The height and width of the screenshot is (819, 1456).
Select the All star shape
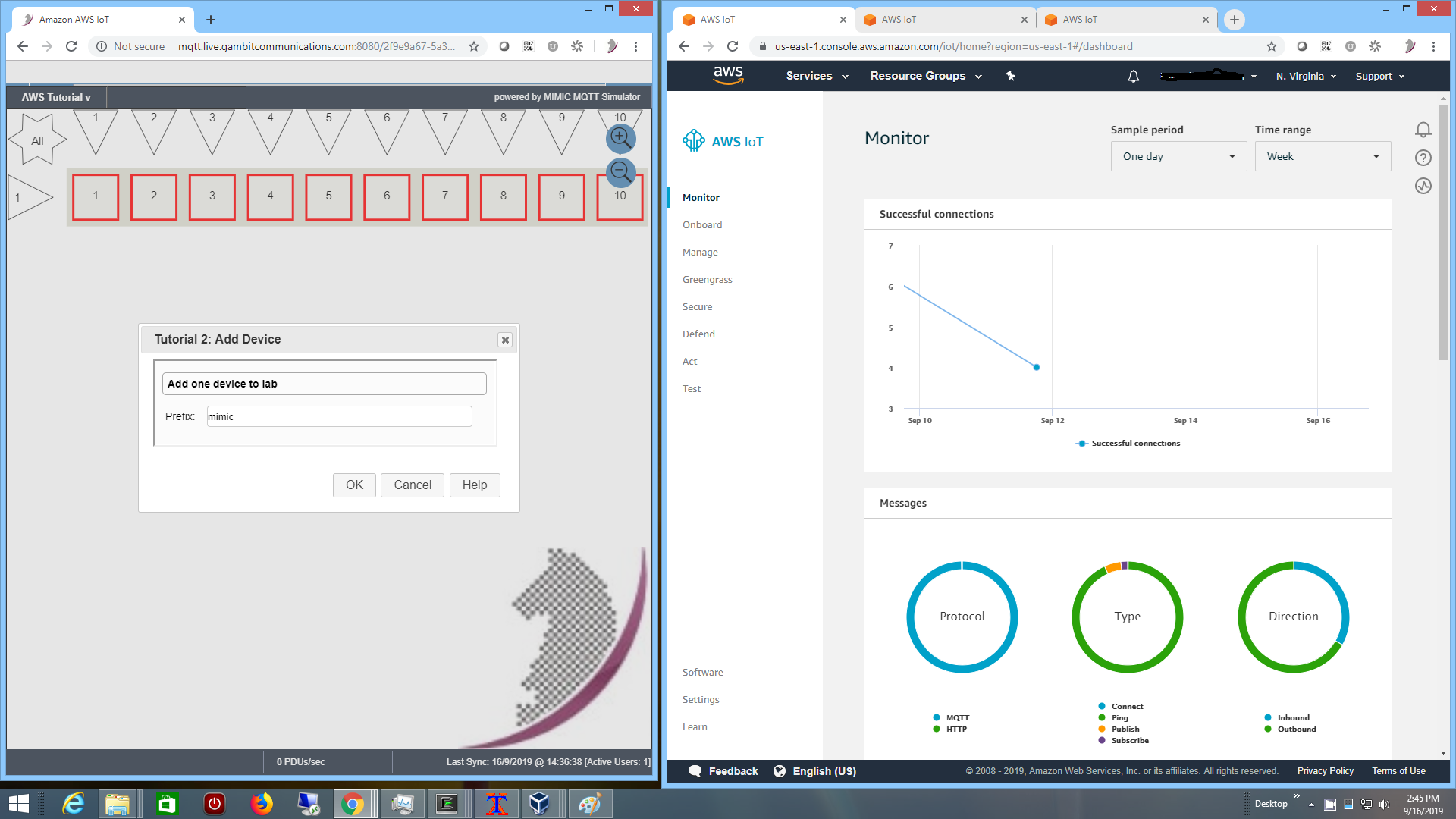tap(37, 140)
